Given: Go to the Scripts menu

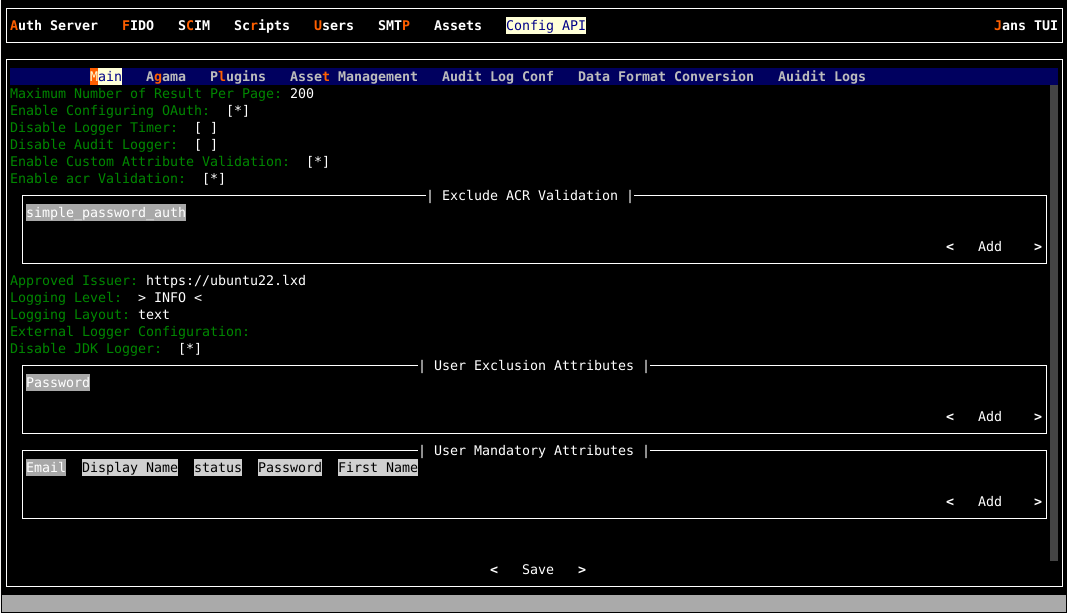Looking at the screenshot, I should (x=262, y=26).
